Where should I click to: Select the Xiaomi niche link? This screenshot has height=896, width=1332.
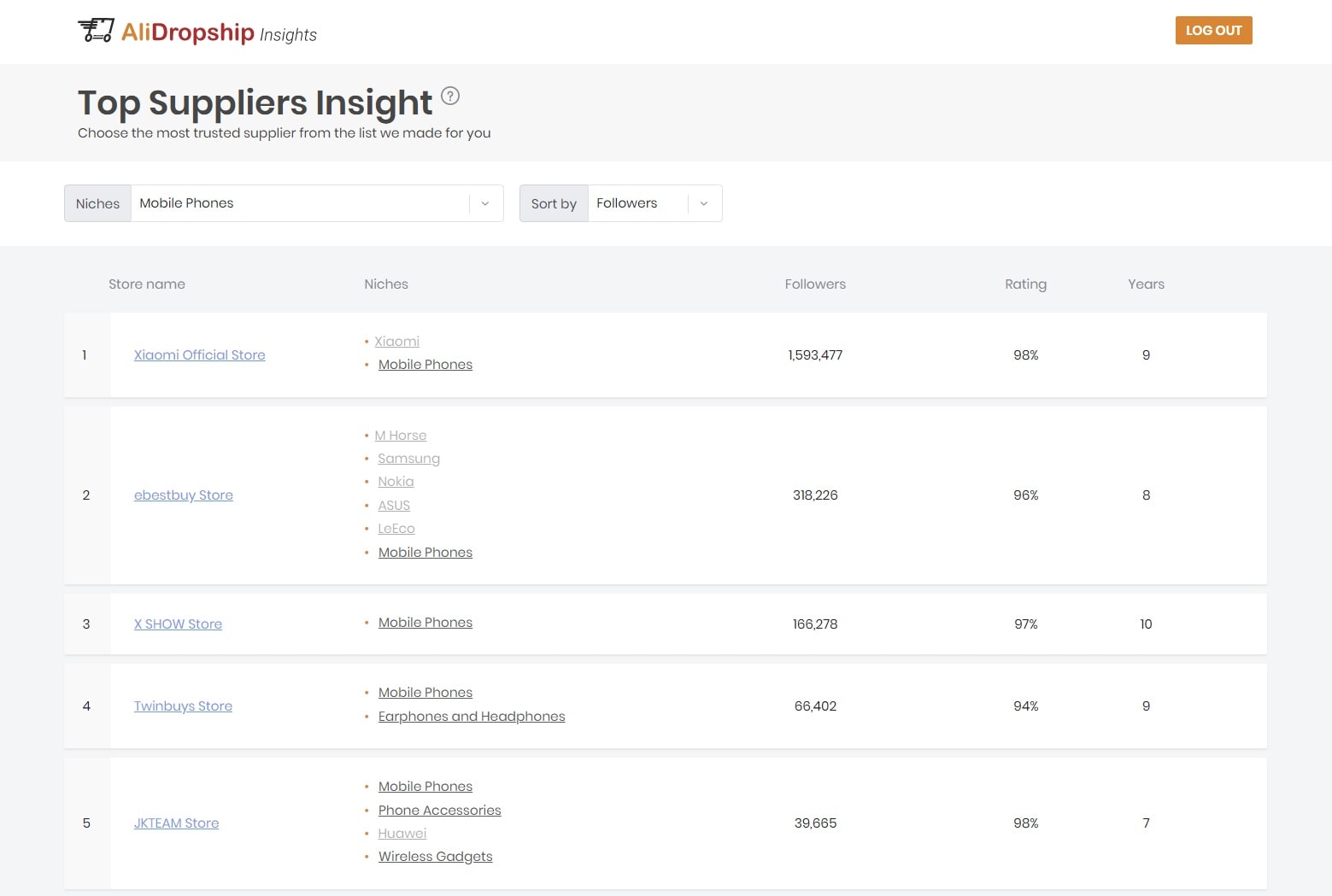[396, 342]
